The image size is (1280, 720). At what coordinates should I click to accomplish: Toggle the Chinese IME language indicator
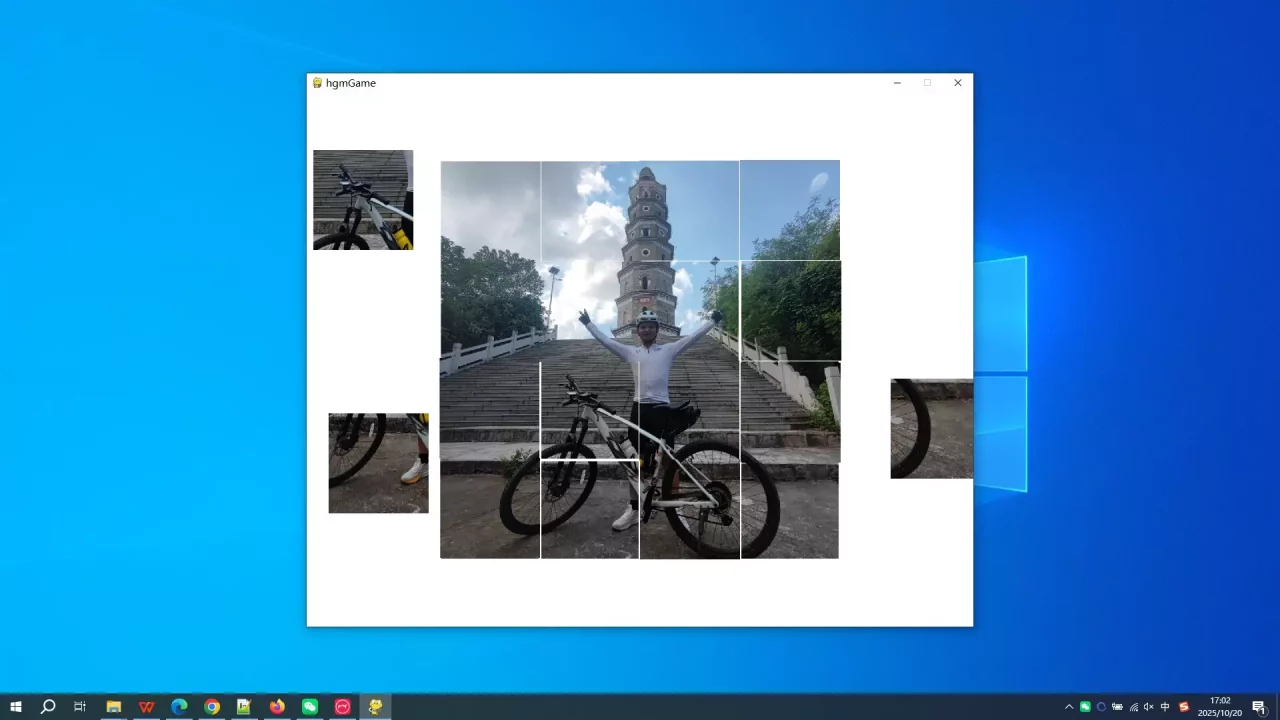(1165, 707)
